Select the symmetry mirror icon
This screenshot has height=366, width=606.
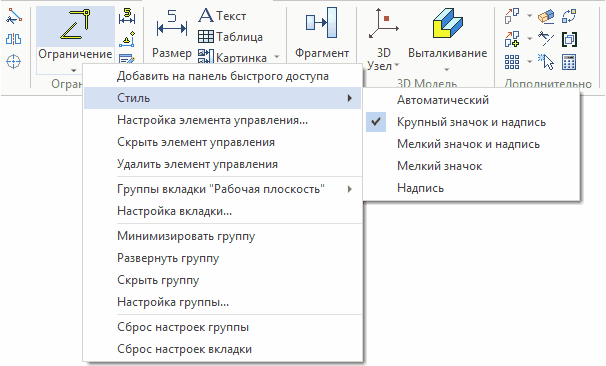pos(14,39)
